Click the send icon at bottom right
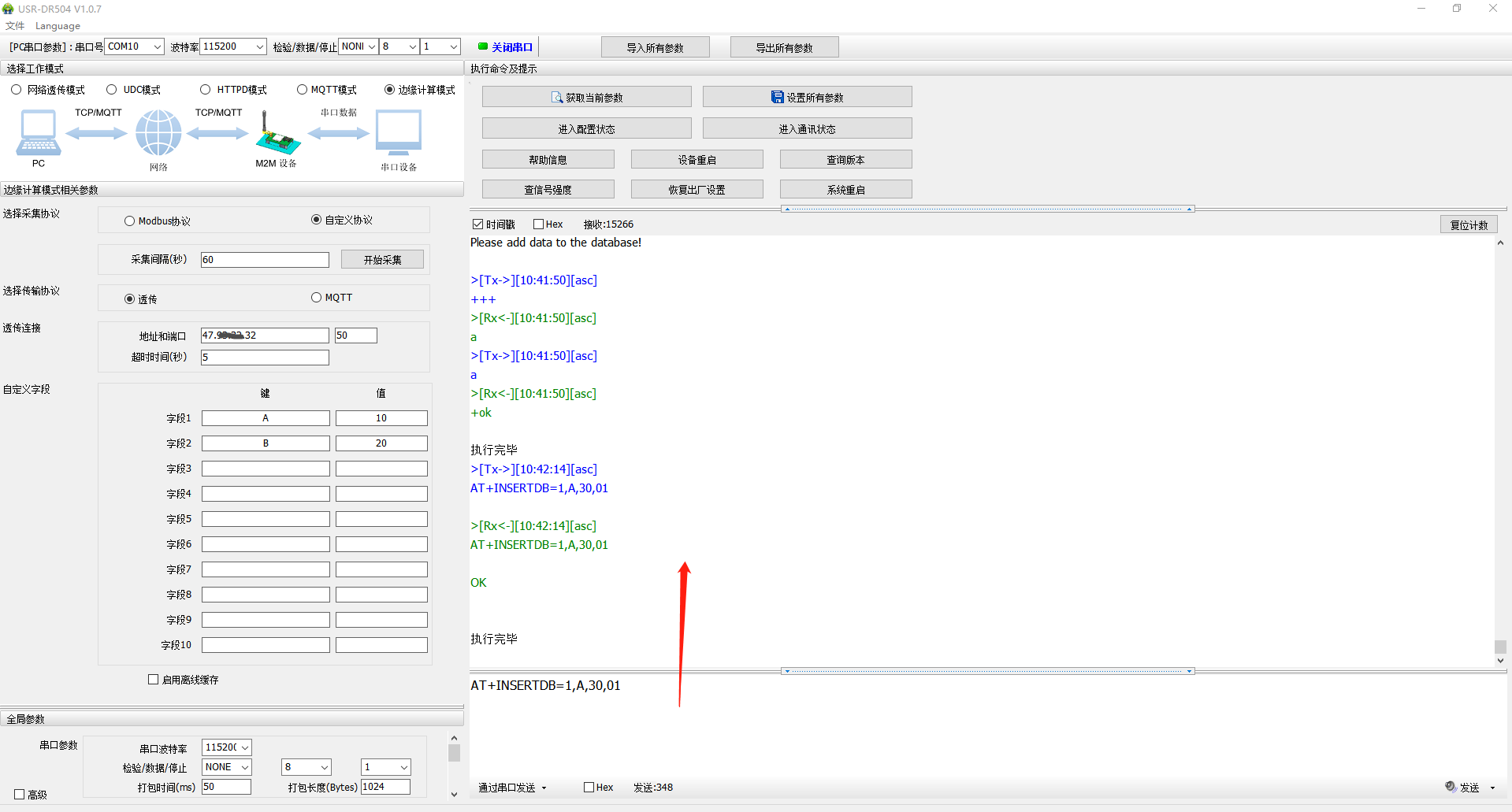Image resolution: width=1512 pixels, height=812 pixels. coord(1451,787)
